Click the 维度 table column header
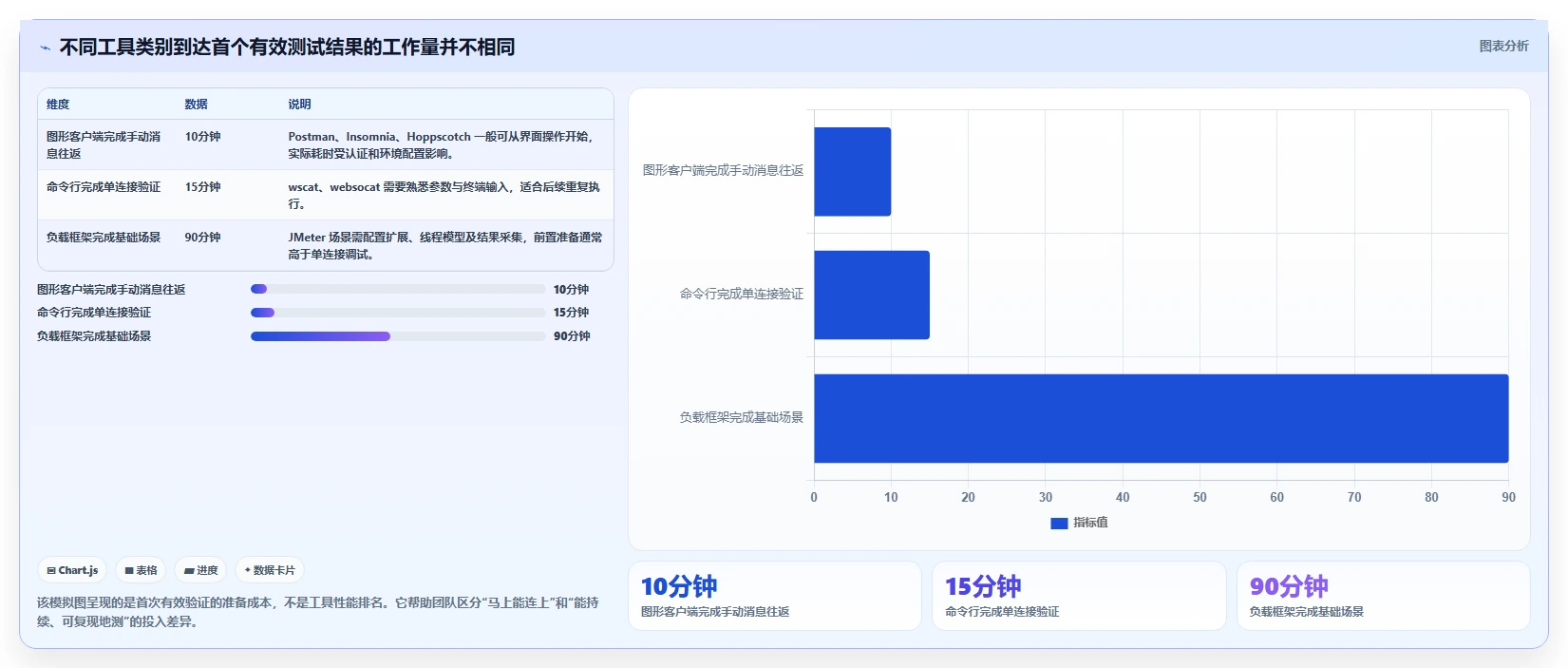 pyautogui.click(x=58, y=105)
